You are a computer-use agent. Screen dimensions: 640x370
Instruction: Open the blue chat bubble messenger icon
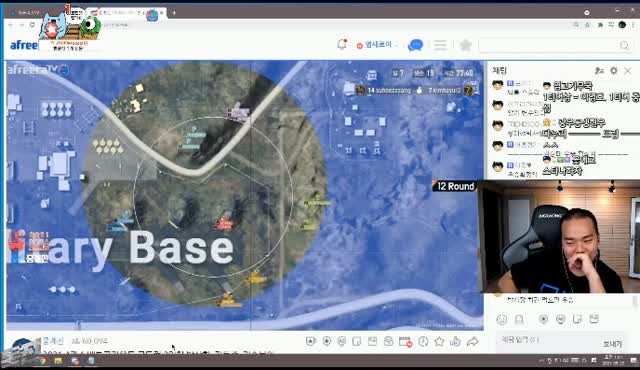tap(415, 45)
